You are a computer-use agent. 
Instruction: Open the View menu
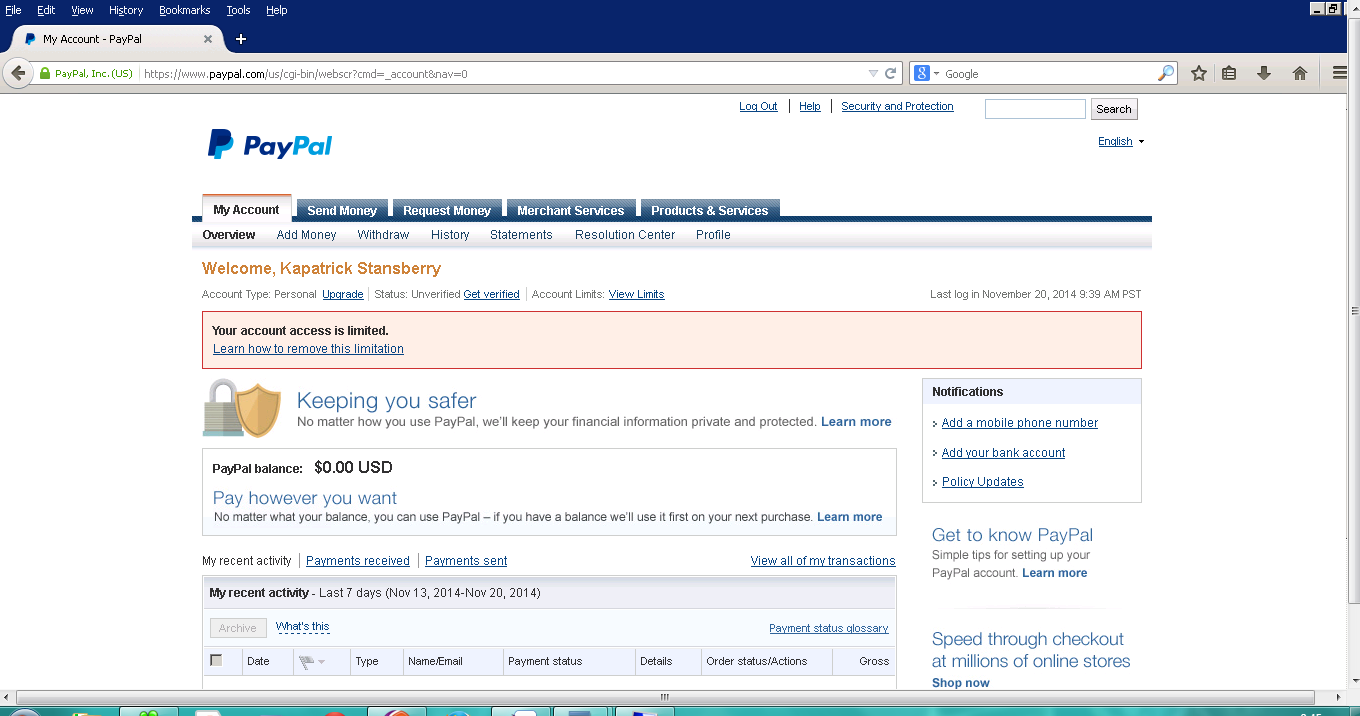82,10
